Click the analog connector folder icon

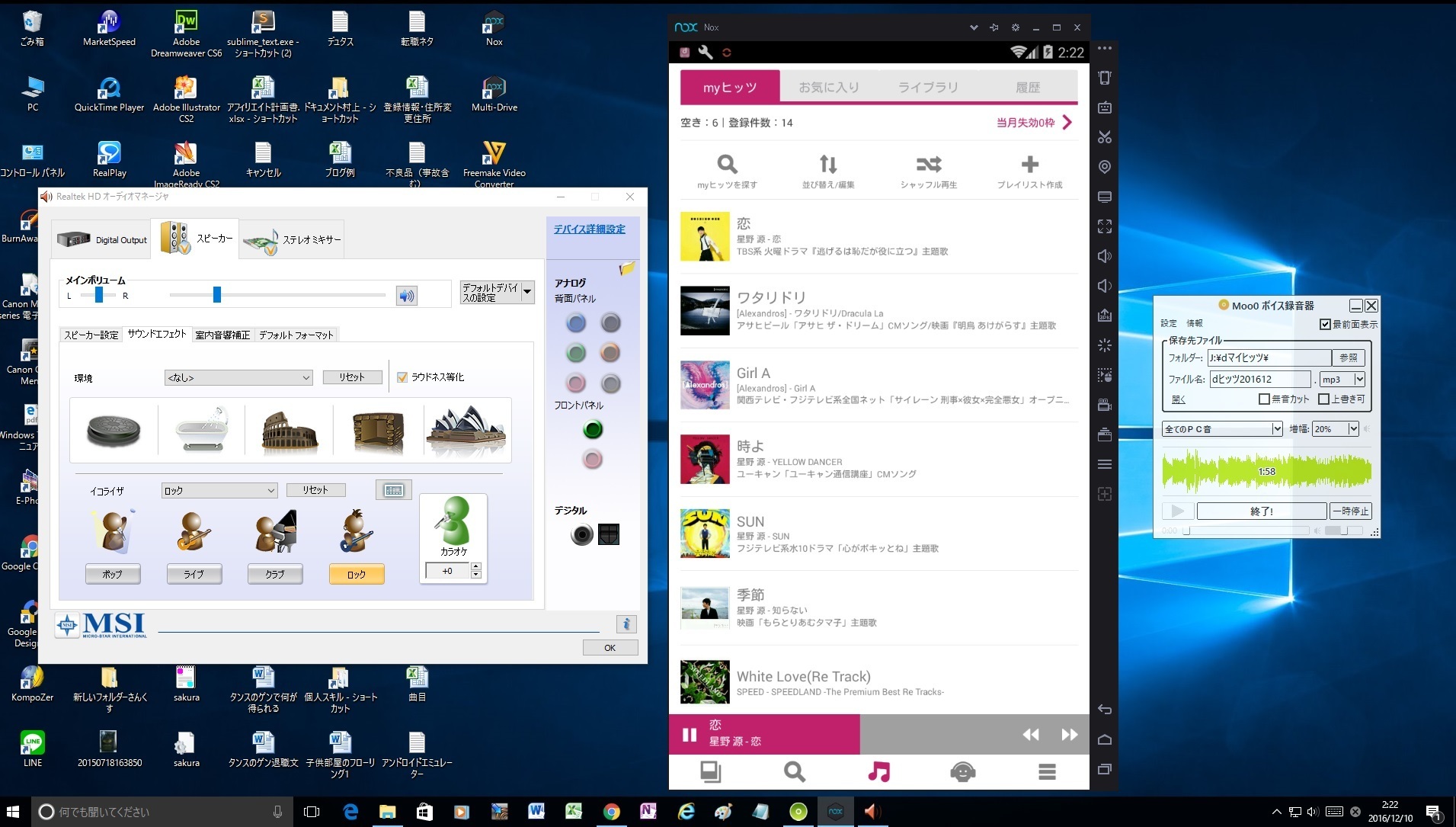tap(626, 268)
